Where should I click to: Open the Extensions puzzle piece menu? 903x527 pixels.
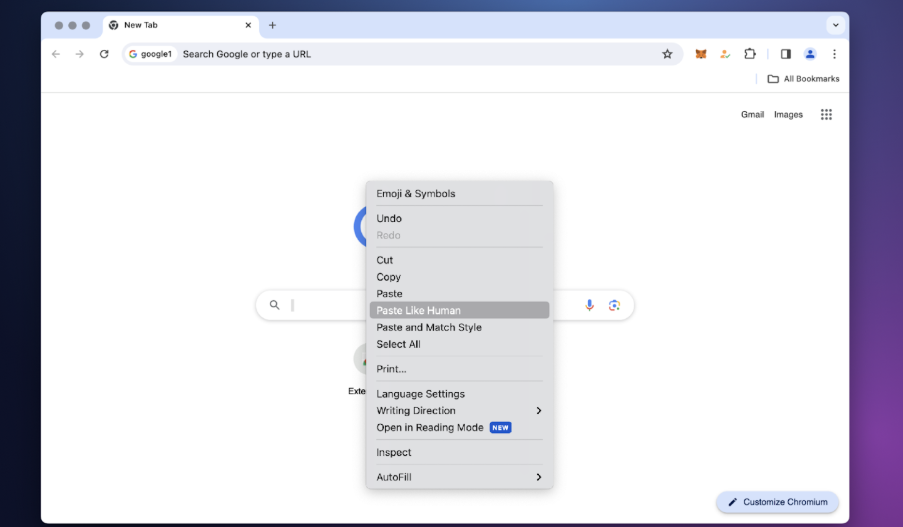click(750, 54)
